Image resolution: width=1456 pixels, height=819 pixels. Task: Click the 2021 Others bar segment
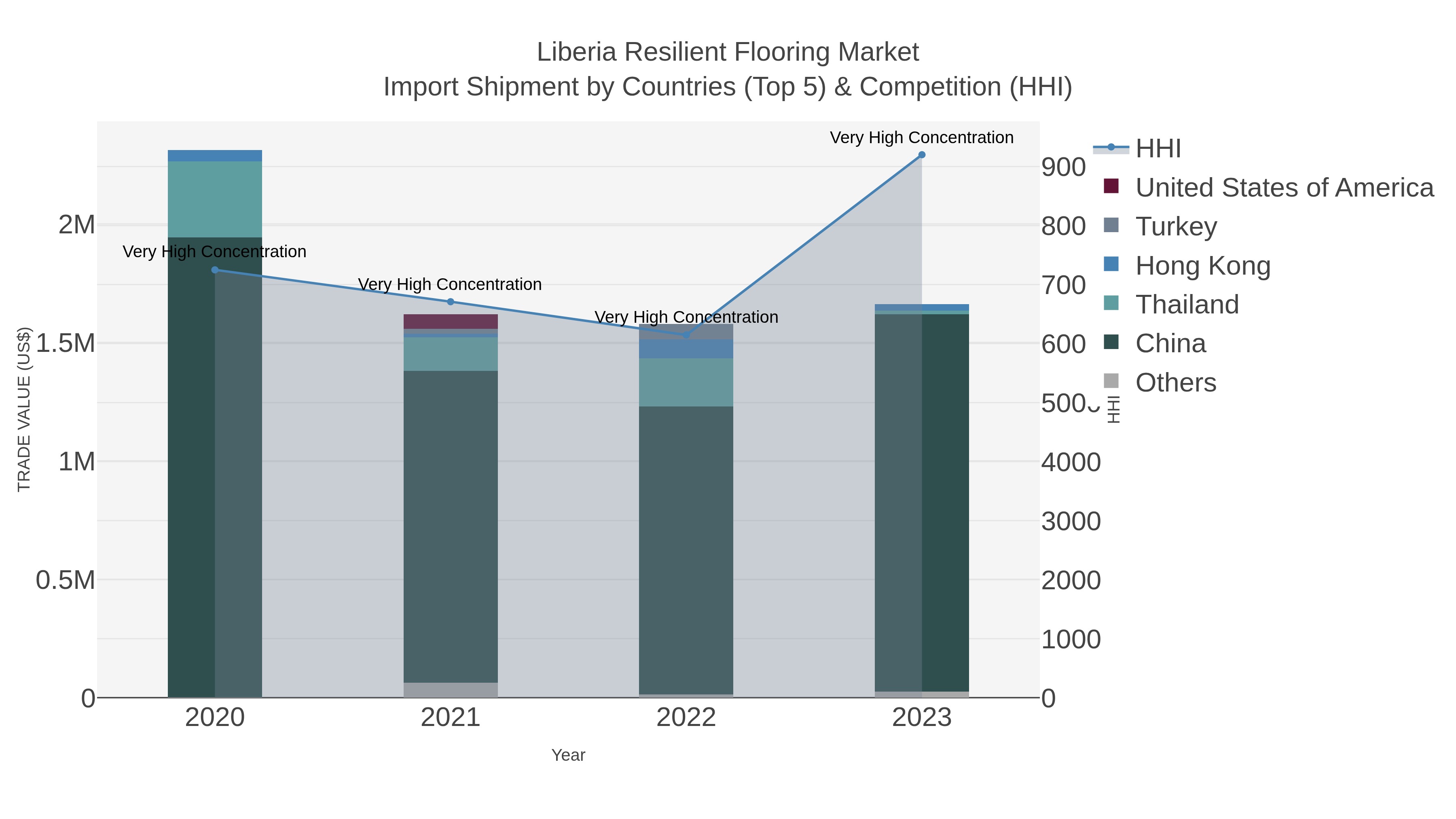click(451, 690)
